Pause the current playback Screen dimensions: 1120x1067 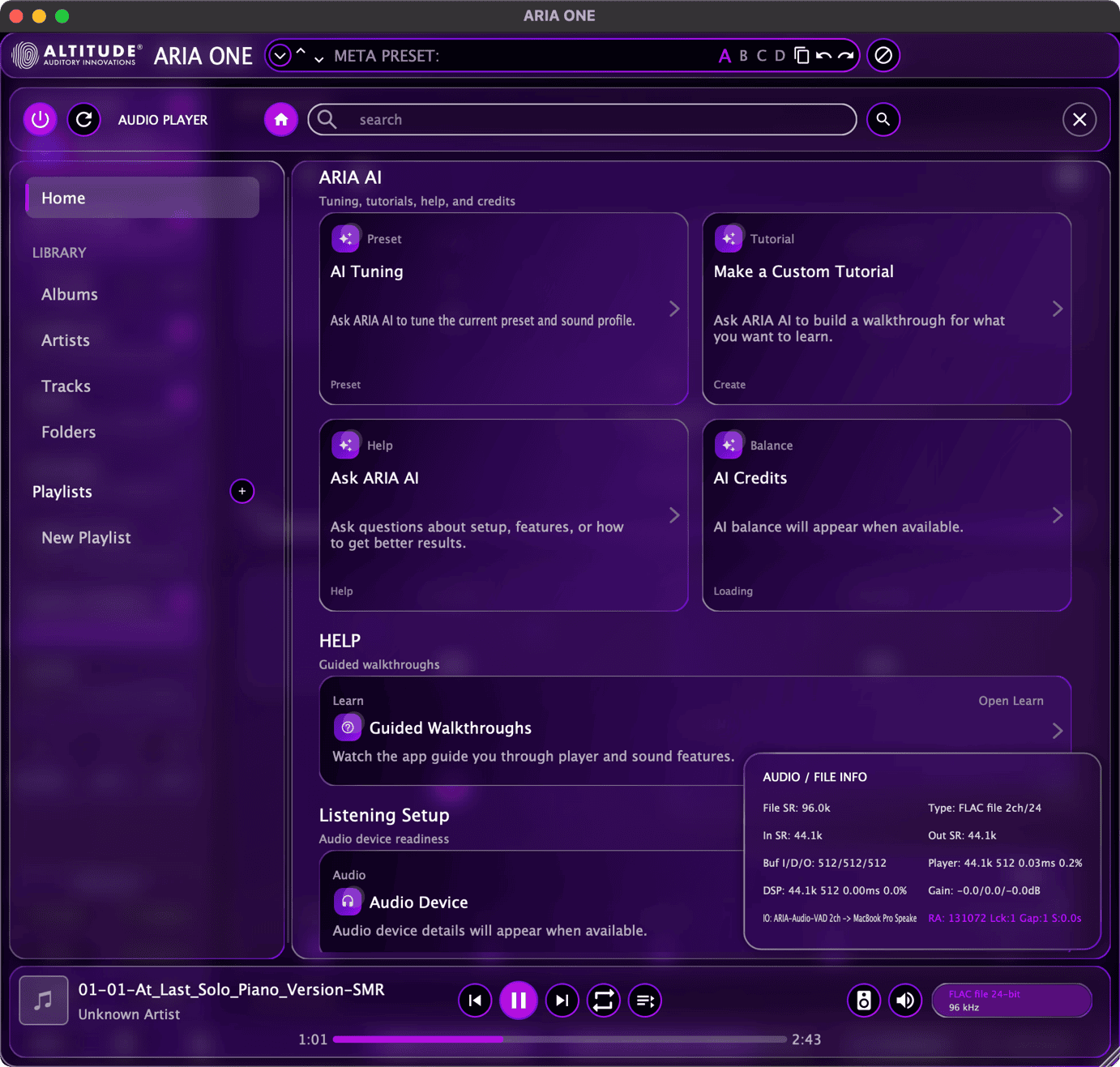[519, 1001]
